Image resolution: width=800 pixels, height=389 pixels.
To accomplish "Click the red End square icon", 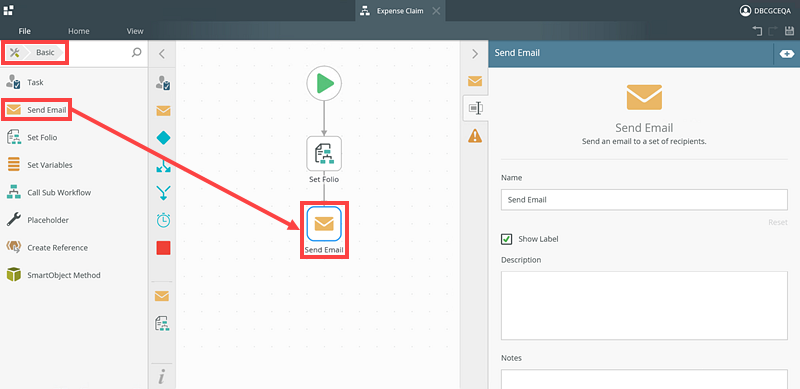I will [x=163, y=248].
